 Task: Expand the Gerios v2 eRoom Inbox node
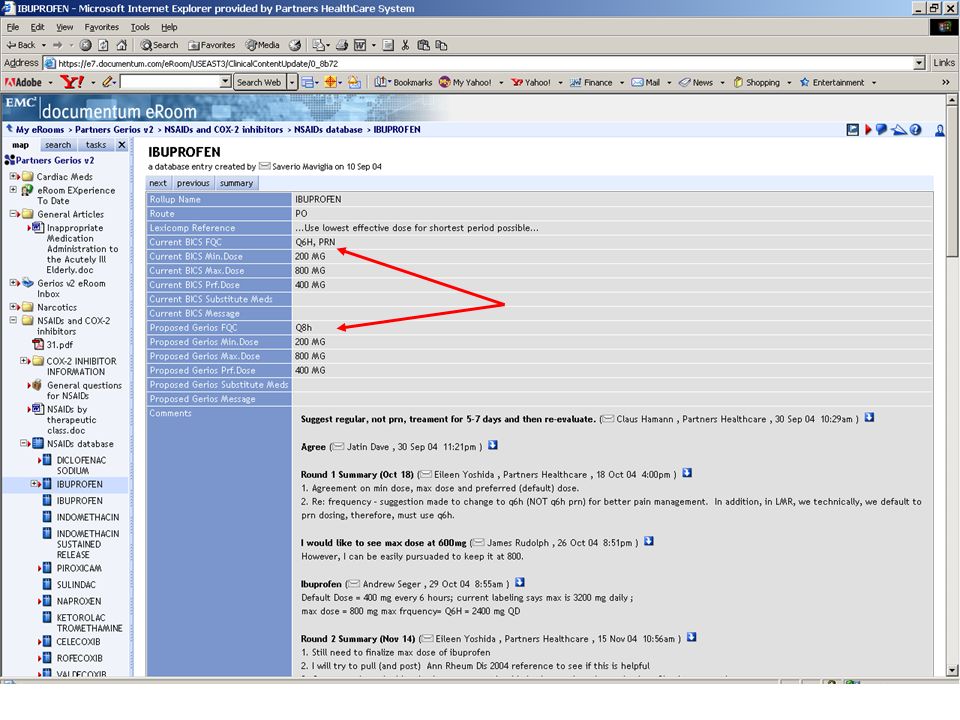pyautogui.click(x=13, y=283)
